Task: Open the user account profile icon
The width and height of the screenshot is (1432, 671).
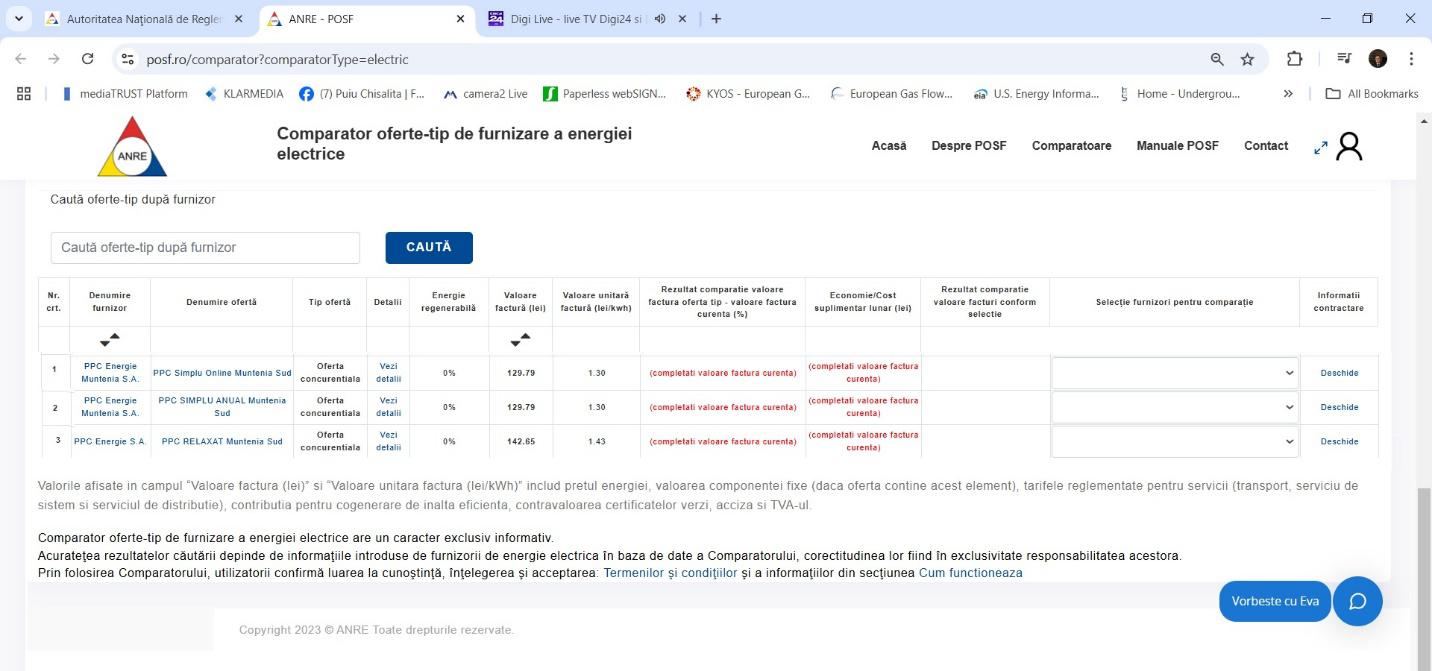Action: point(1349,147)
